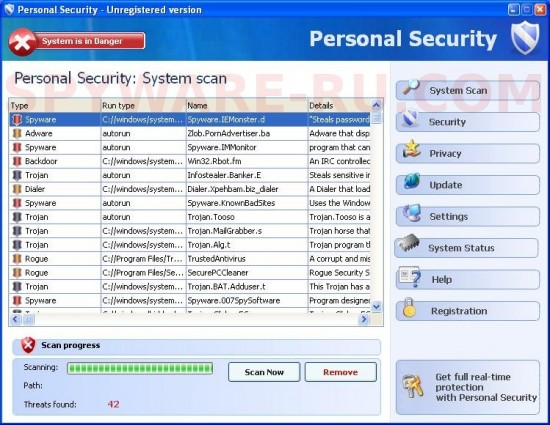The height and width of the screenshot is (425, 550).
Task: Click threat icon of Infostealer.Banker.E row
Action: (x=16, y=175)
